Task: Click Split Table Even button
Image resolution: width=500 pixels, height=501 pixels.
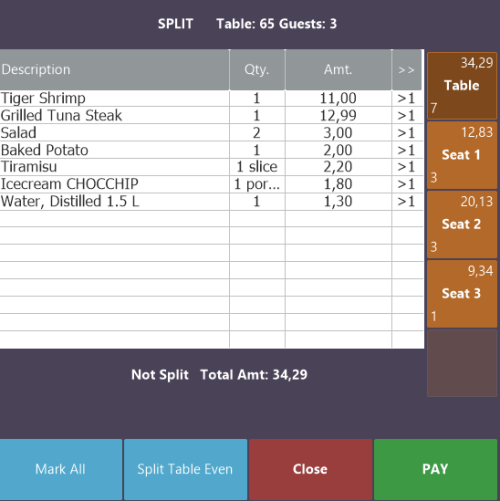Action: tap(185, 469)
